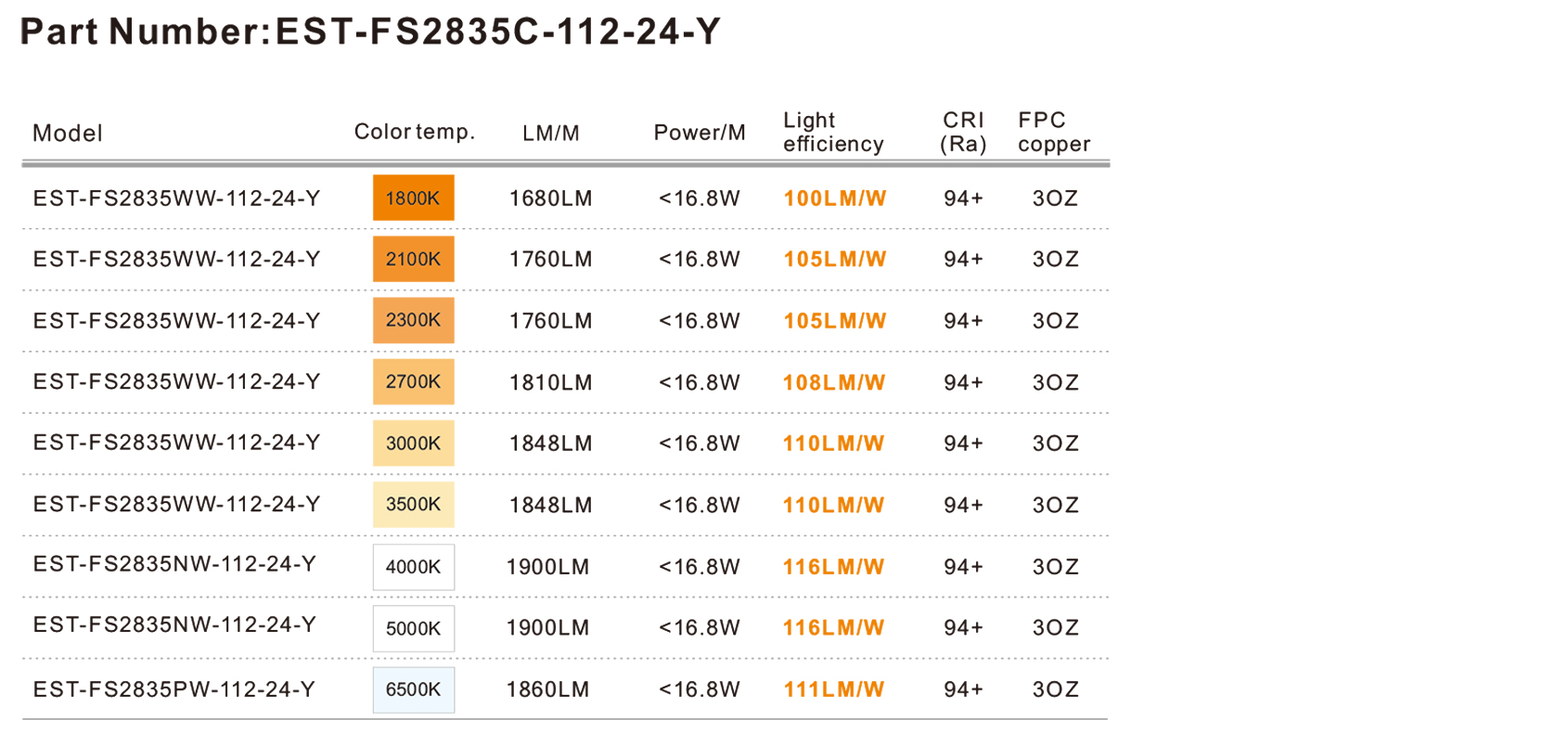Viewport: 1568px width, 733px height.
Task: Choose the 6500K cool white swatch
Action: tap(413, 689)
